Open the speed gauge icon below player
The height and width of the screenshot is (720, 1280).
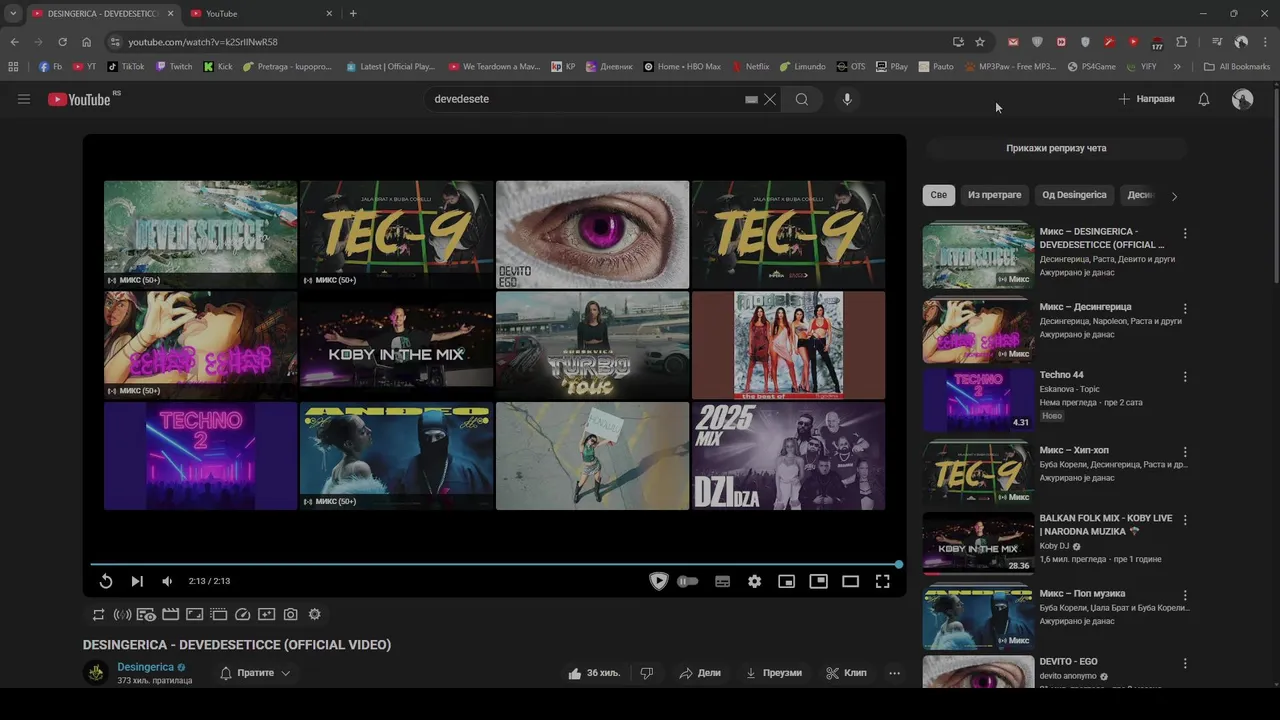tap(242, 615)
